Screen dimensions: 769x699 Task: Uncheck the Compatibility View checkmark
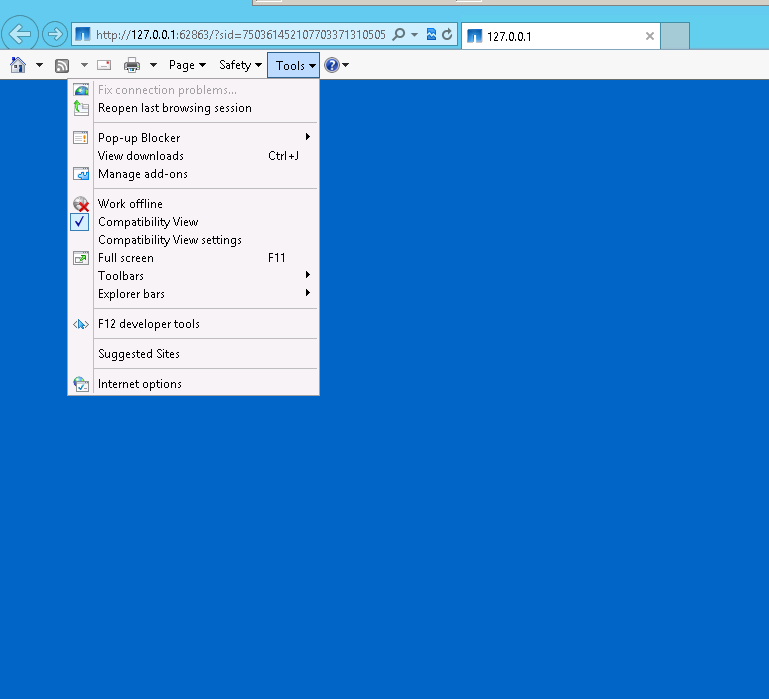point(79,222)
